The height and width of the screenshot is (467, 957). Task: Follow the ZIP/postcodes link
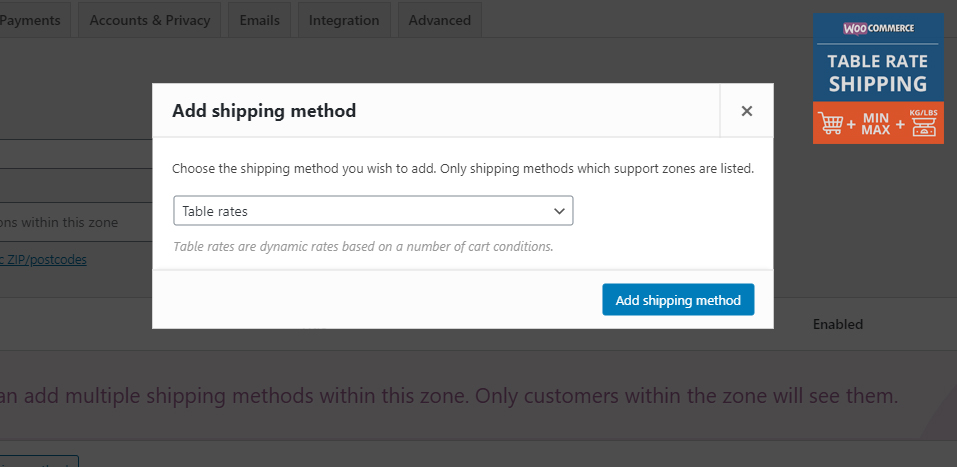pos(43,259)
